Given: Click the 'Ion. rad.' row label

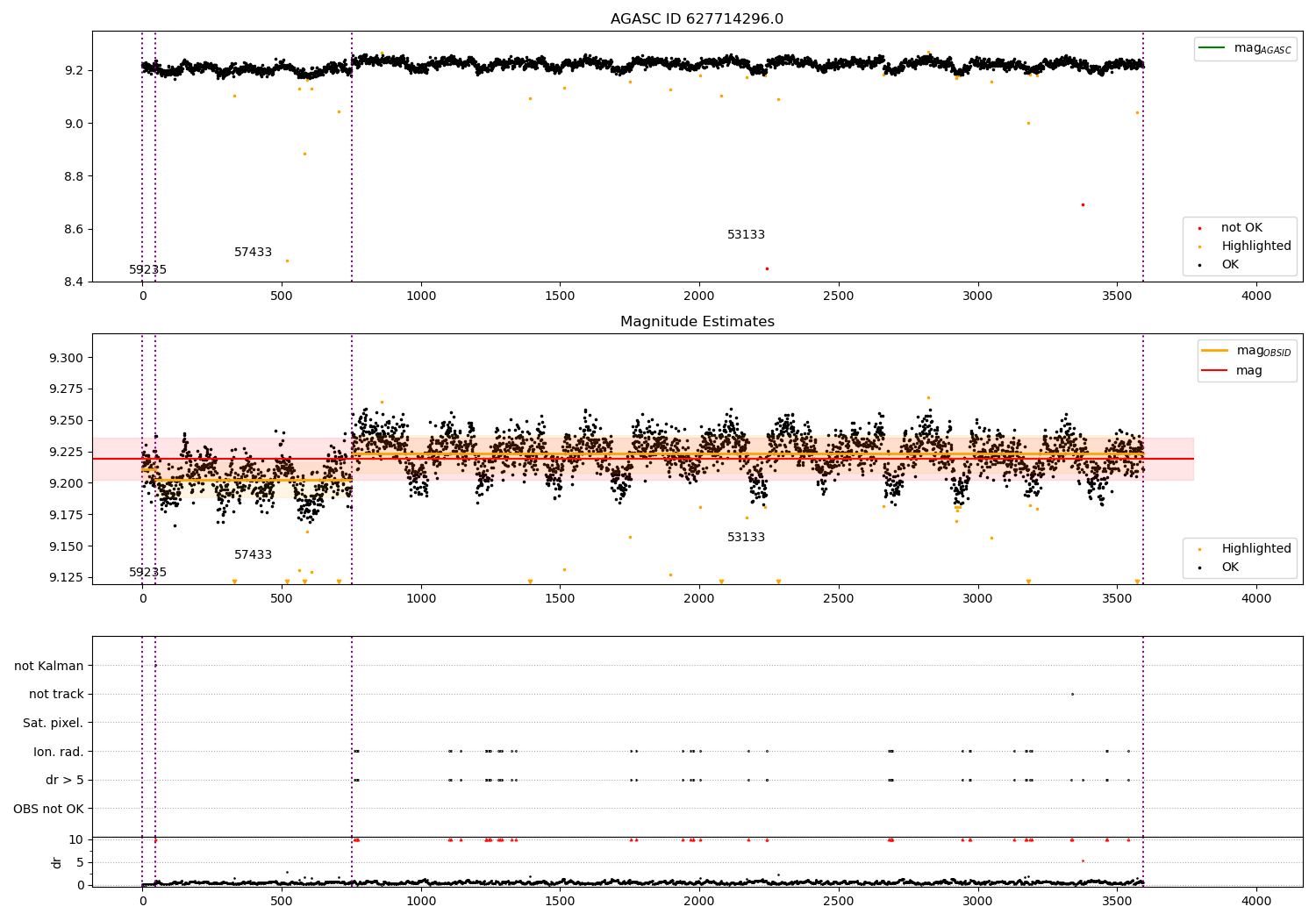Looking at the screenshot, I should 59,753.
